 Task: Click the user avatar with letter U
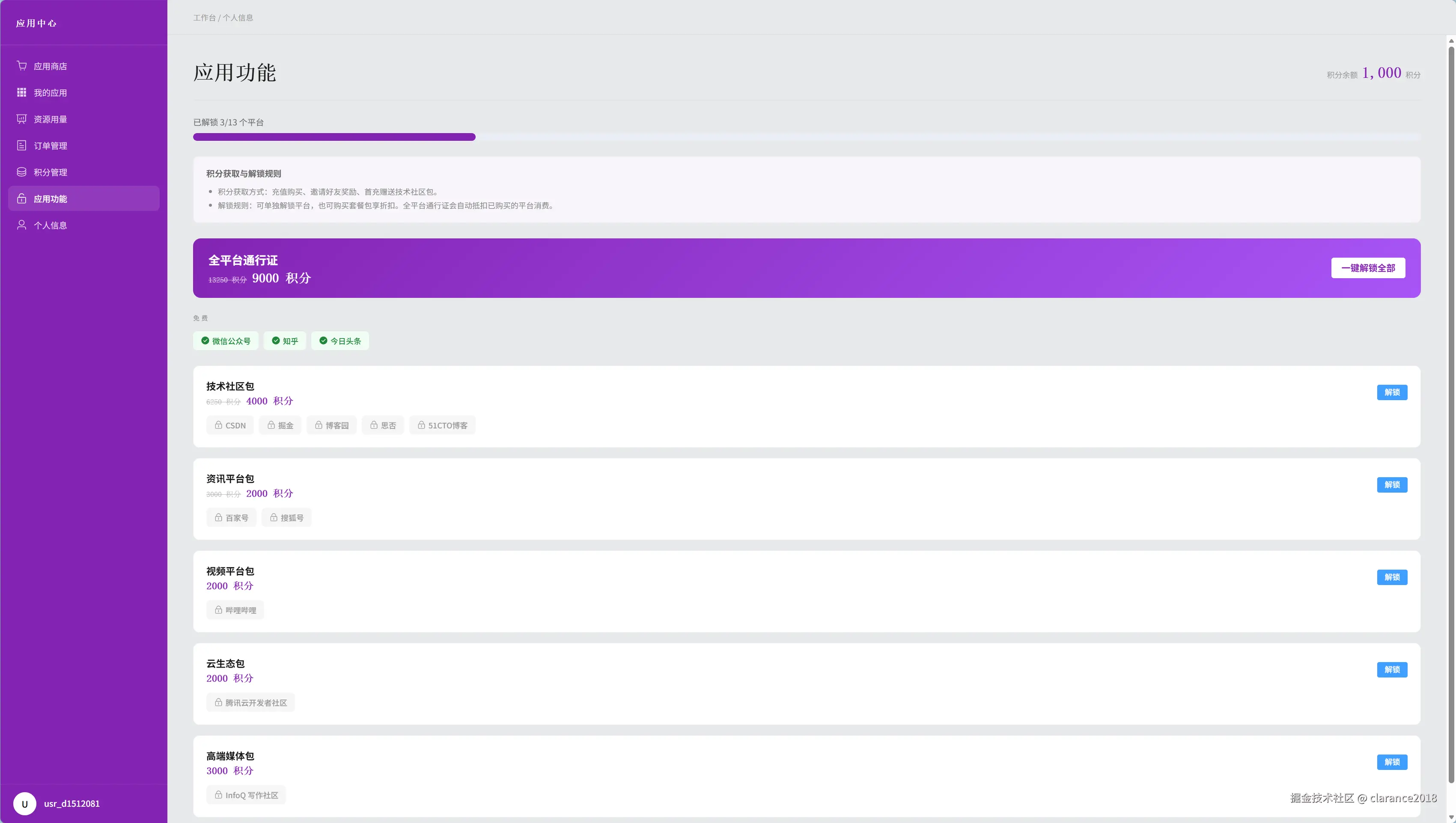(x=24, y=803)
